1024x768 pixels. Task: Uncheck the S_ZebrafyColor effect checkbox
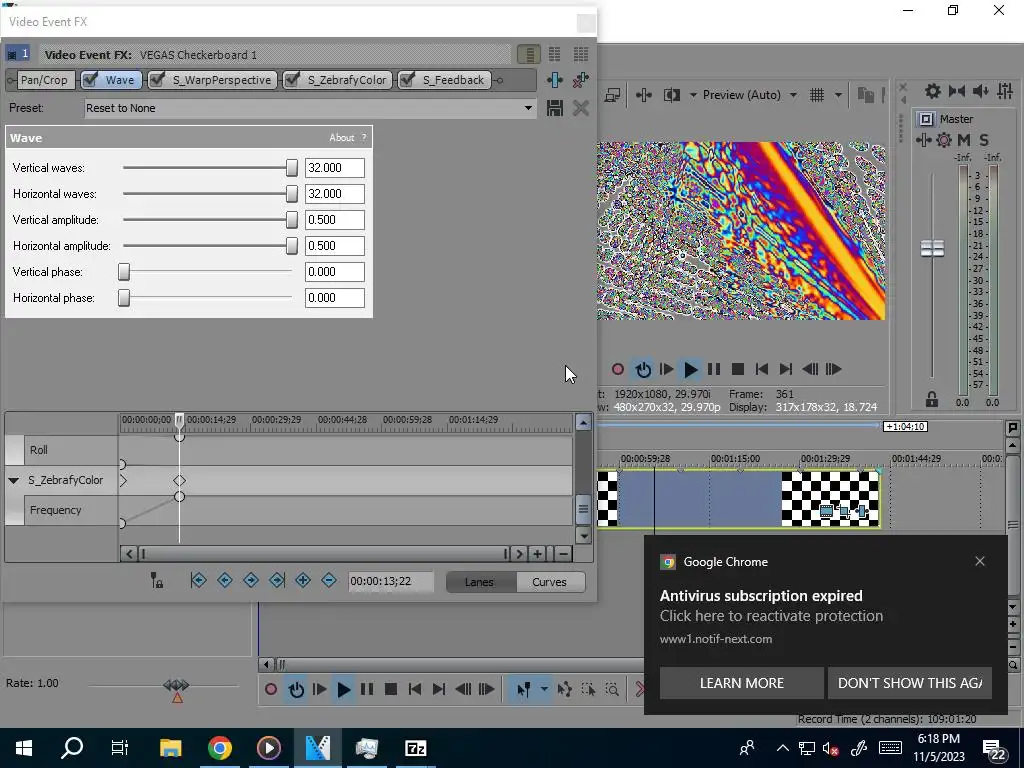[x=292, y=80]
